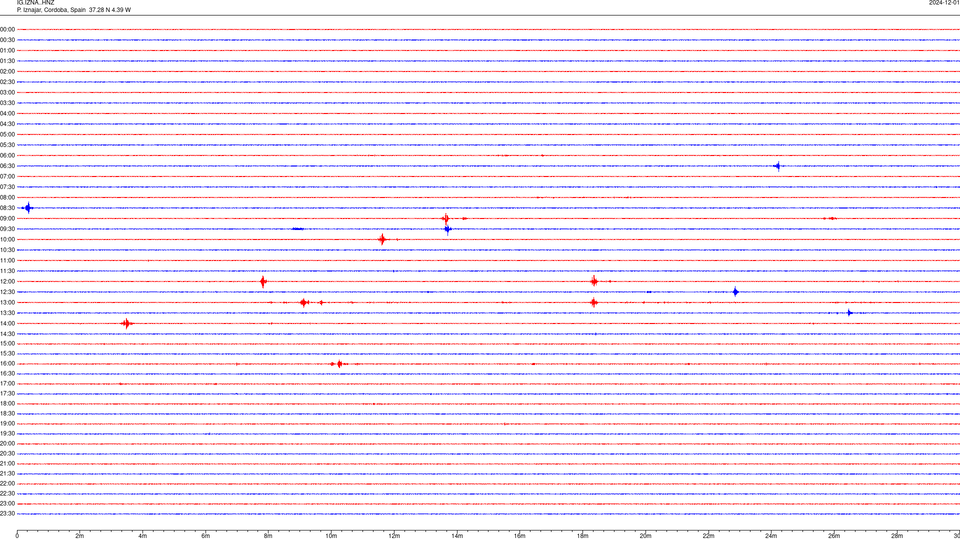Click the 01:30 trace time label
Viewport: 960px width, 540px height.
pos(7,61)
